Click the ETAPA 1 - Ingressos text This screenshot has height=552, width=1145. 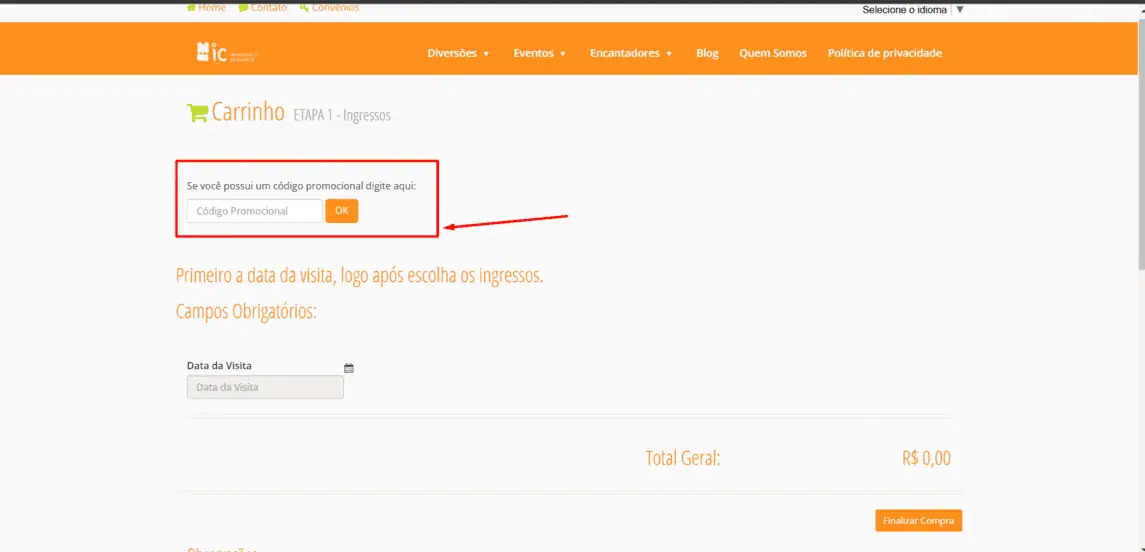[x=342, y=115]
